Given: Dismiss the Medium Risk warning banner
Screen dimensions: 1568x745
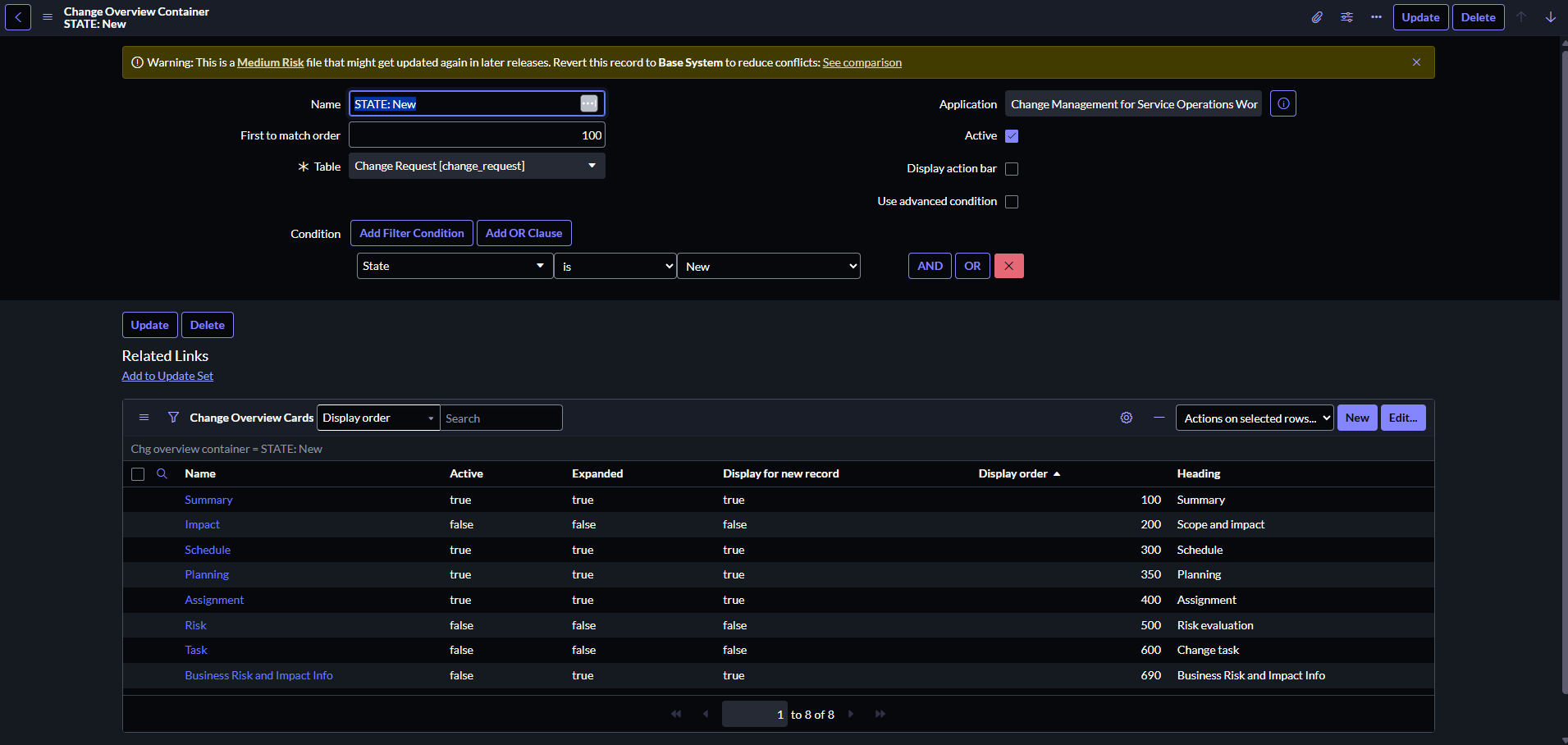Looking at the screenshot, I should pos(1415,62).
